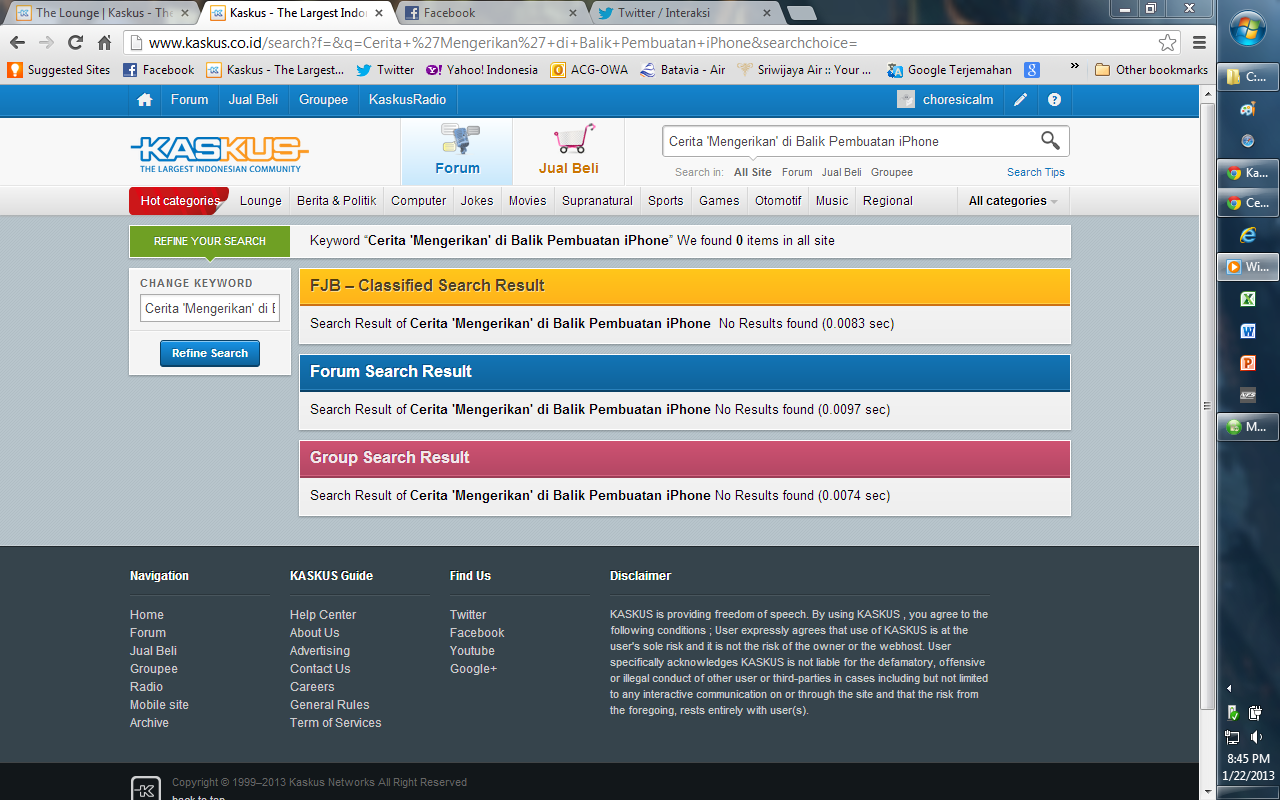Reload the page with refresh icon

[x=75, y=43]
